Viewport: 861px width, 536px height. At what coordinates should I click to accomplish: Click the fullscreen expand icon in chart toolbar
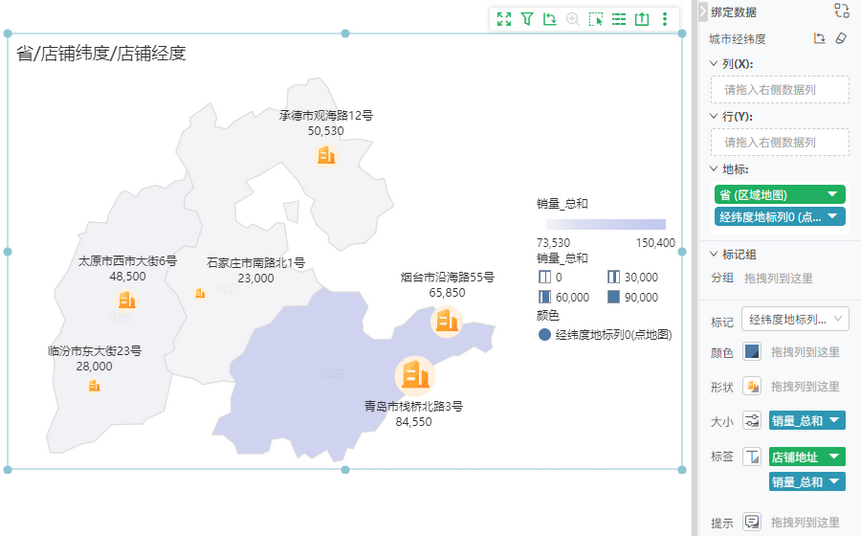pyautogui.click(x=504, y=19)
